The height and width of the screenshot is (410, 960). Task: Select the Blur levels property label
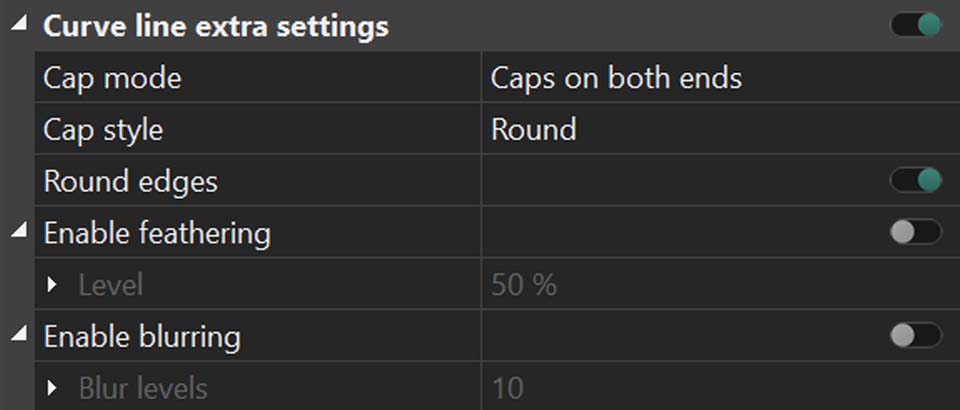point(144,389)
